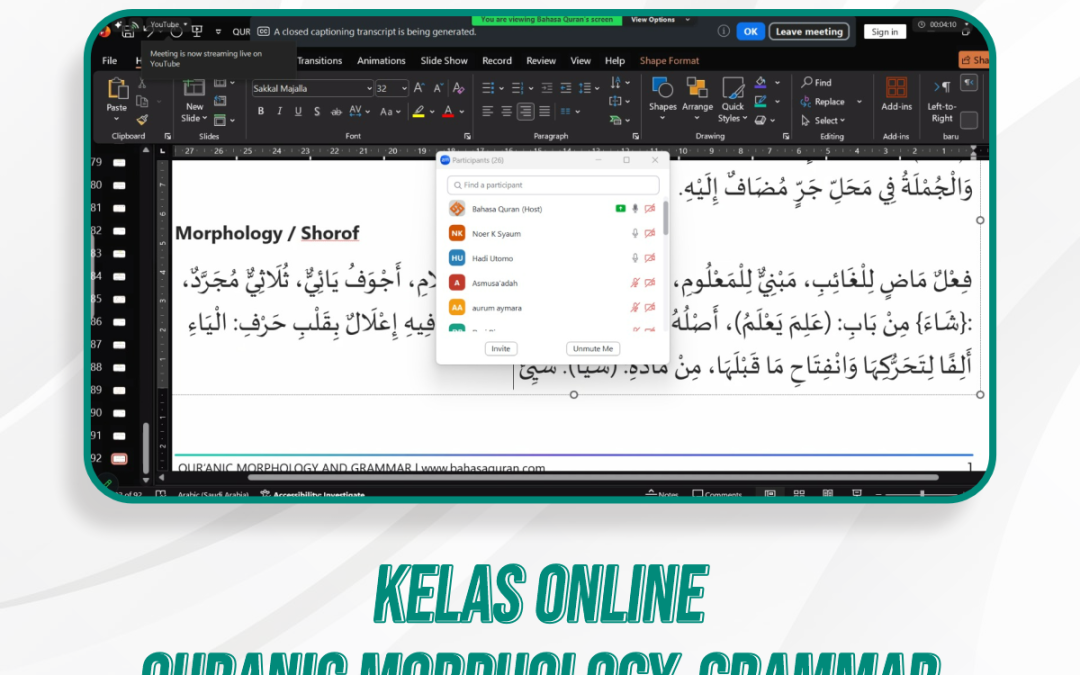Click the Format Painter brush icon
1080x675 pixels.
pyautogui.click(x=142, y=120)
